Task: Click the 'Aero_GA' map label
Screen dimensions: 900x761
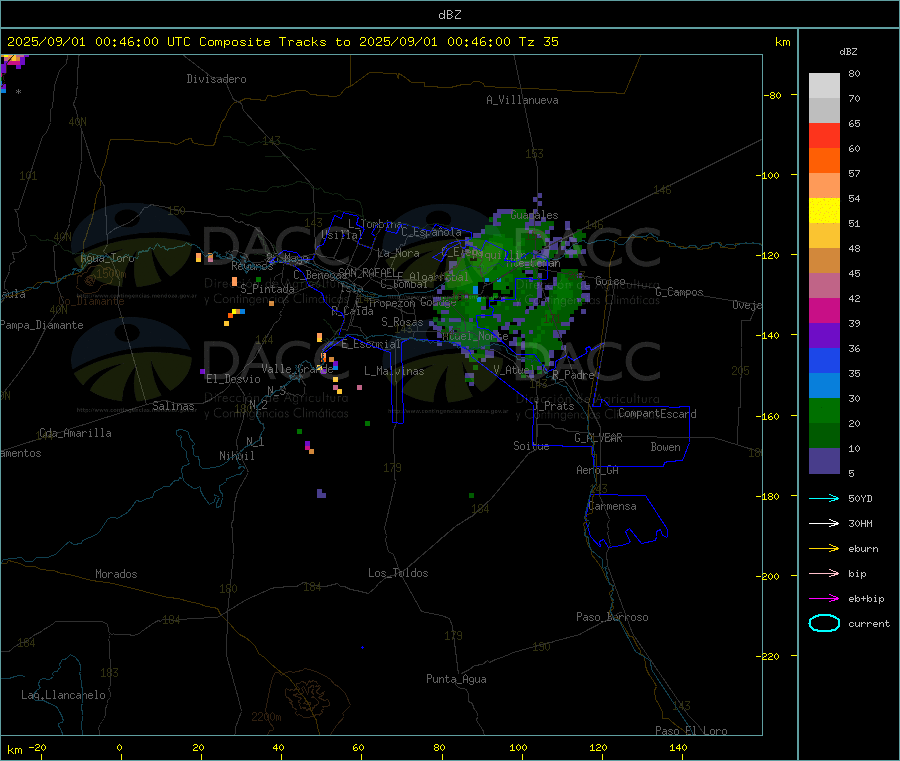Action: point(597,470)
